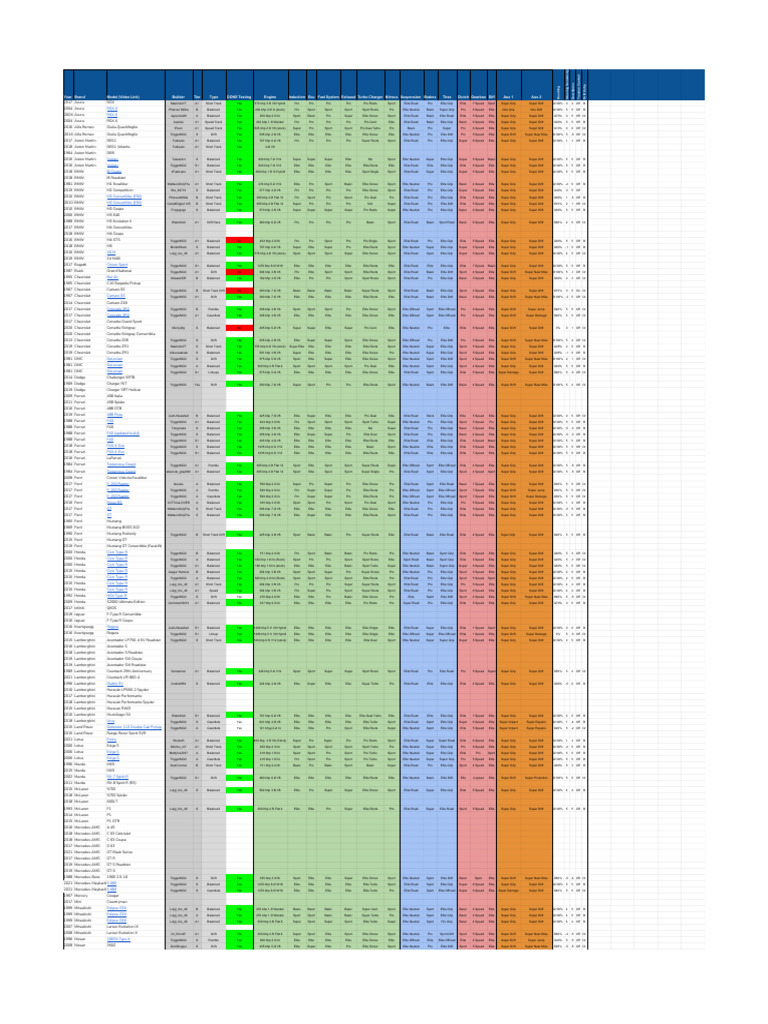This screenshot has width=768, height=1024.
Task: Select the S2000 Ultimate Edition cell
Action: (x=135, y=601)
